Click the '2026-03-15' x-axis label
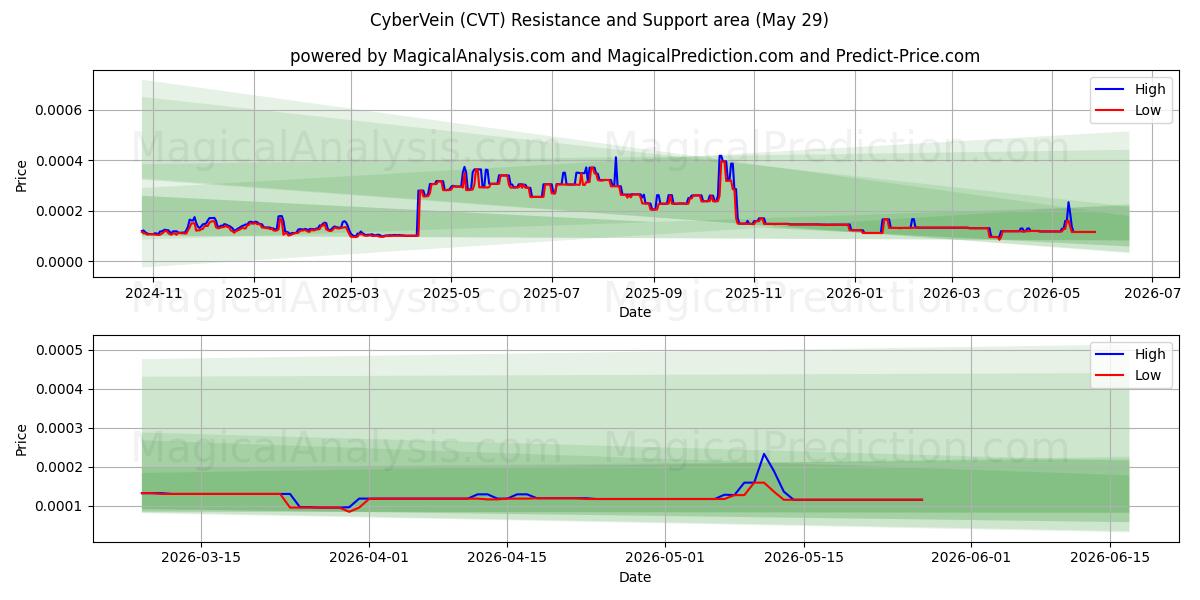This screenshot has height=600, width=1200. tap(201, 558)
